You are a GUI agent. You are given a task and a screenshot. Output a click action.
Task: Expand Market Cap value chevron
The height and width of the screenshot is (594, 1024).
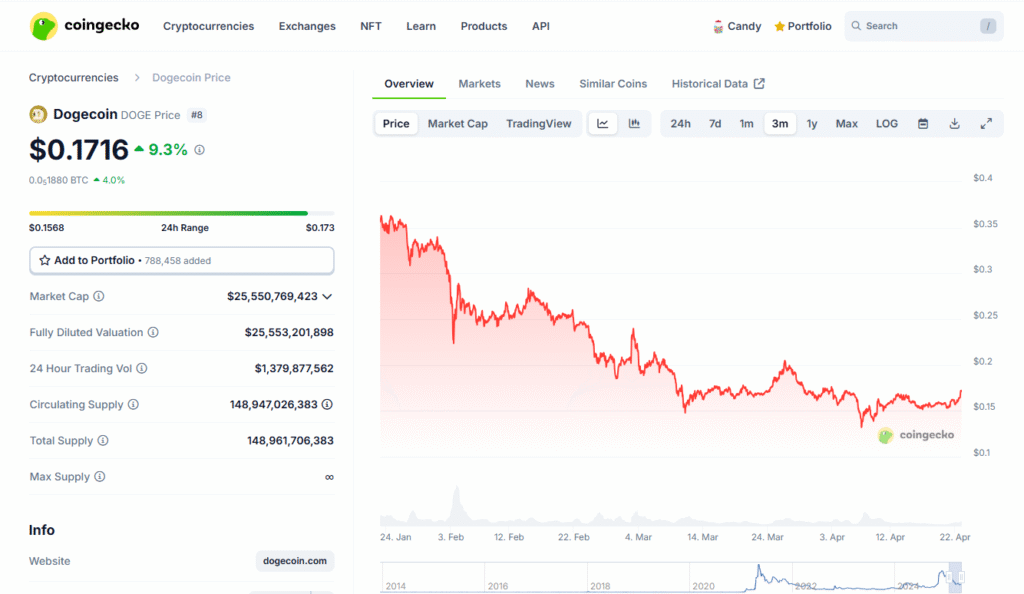click(x=327, y=297)
